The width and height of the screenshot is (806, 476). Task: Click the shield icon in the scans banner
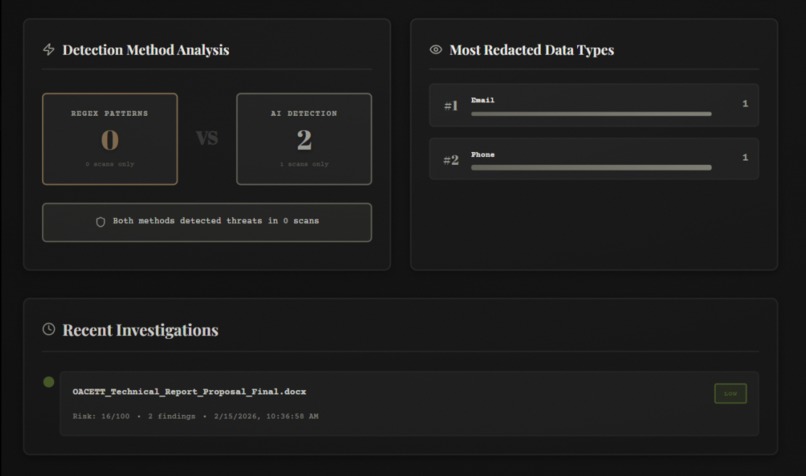[101, 222]
